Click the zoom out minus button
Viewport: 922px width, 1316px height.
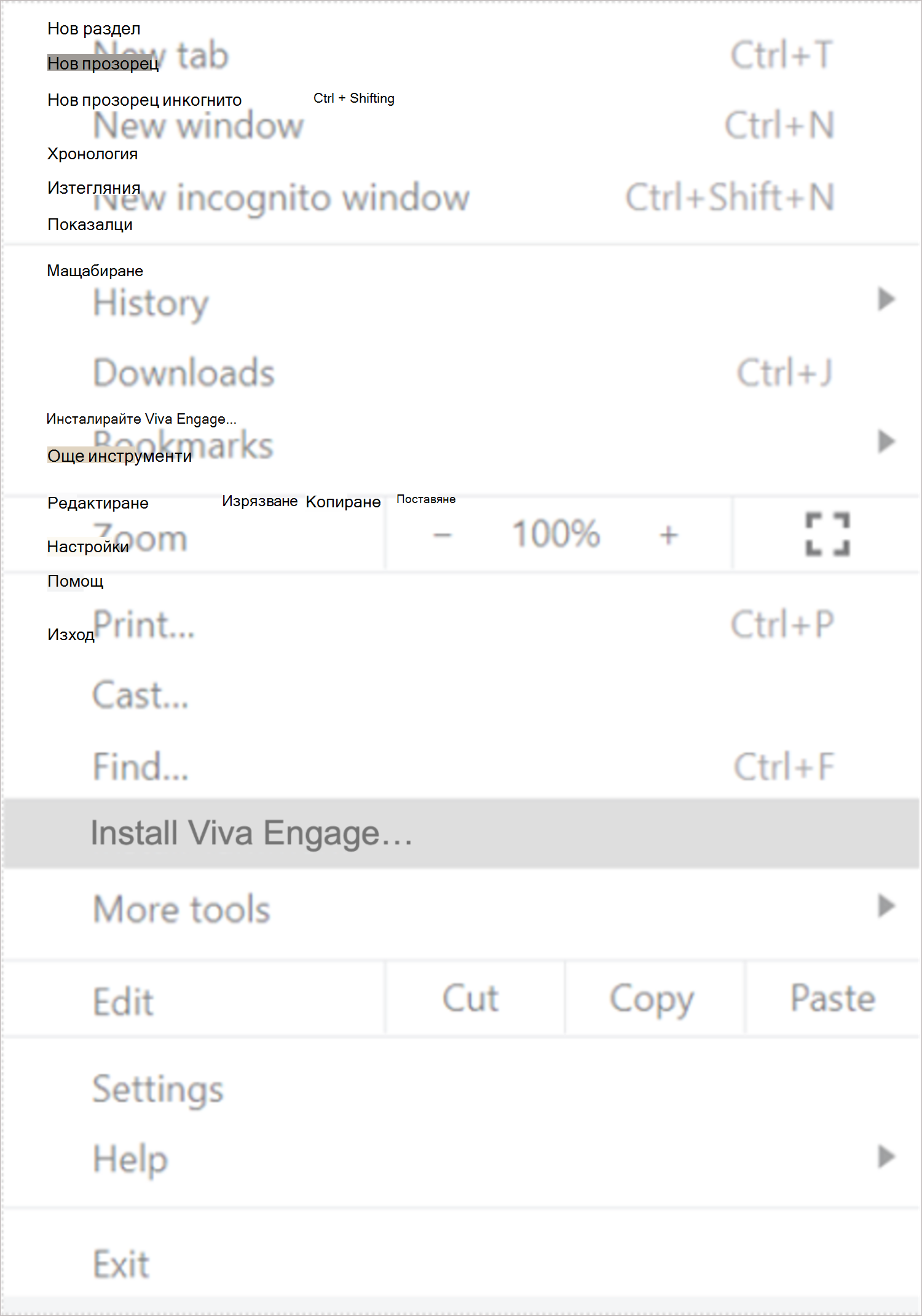[443, 535]
